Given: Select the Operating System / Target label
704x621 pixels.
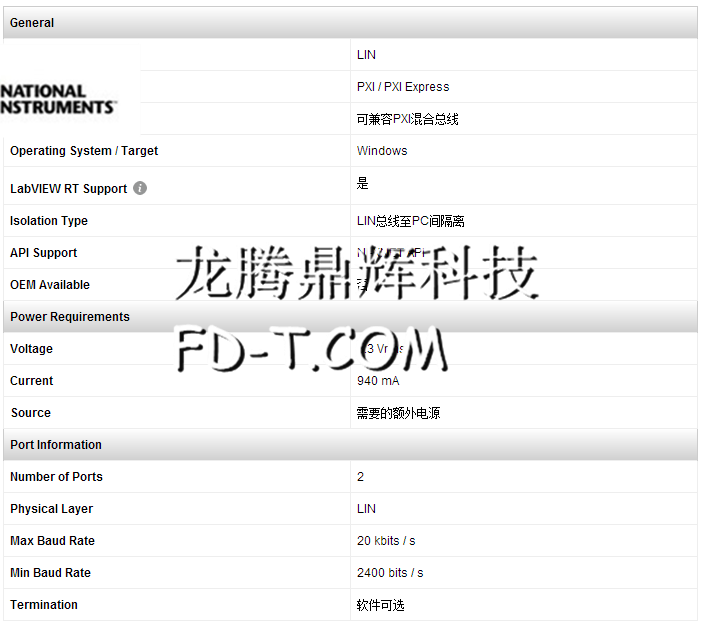Looking at the screenshot, I should (x=84, y=151).
